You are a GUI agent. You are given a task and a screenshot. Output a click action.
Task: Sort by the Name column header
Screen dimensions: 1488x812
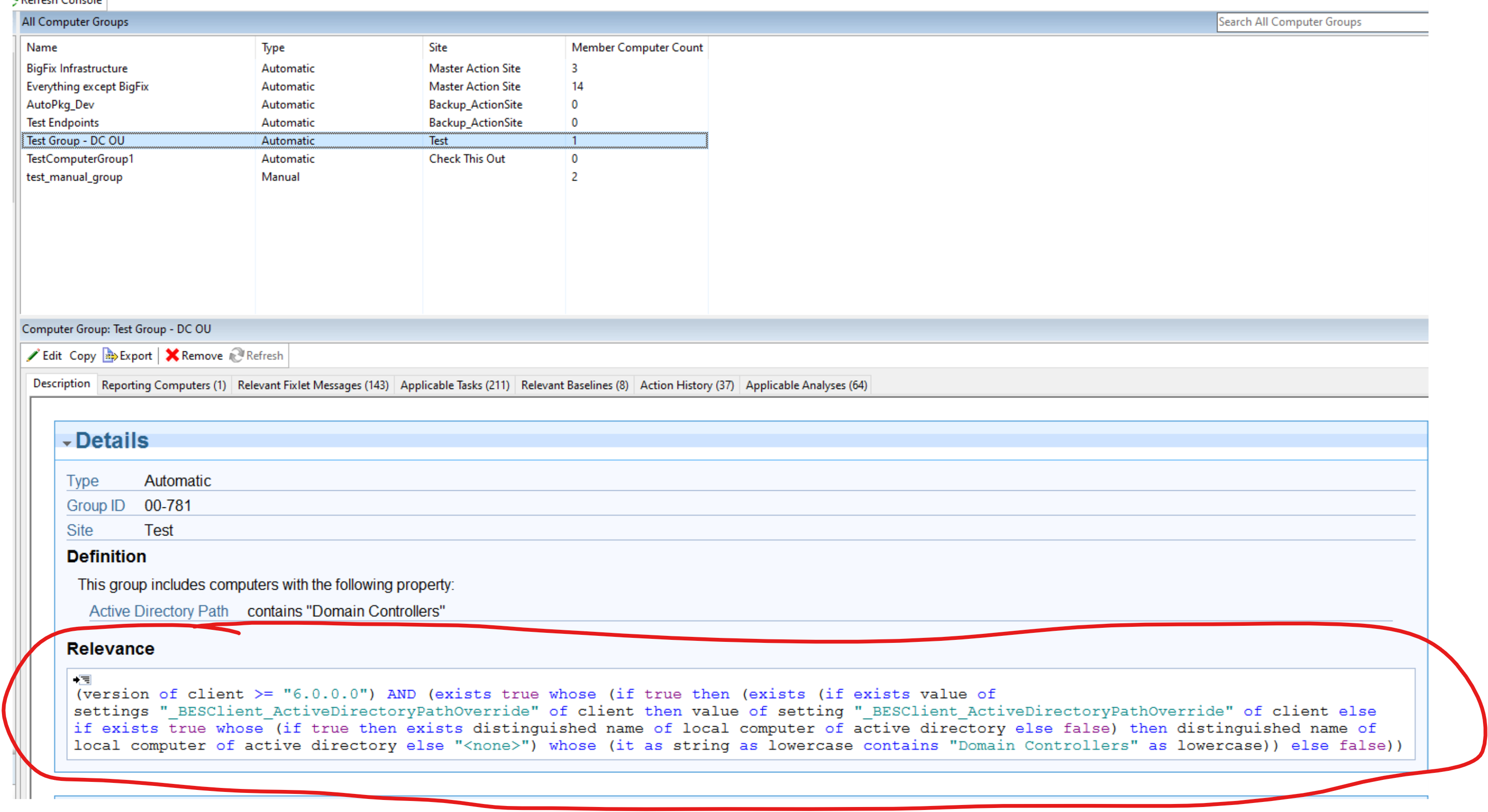coord(138,47)
